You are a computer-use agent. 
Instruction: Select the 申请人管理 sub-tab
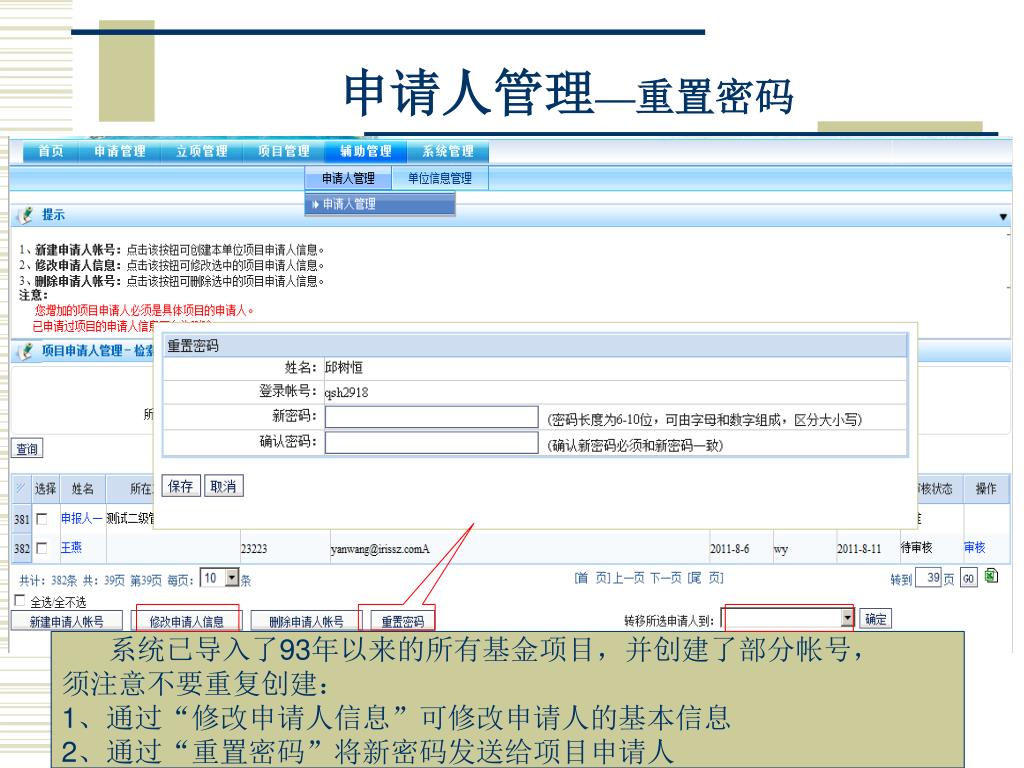coord(348,178)
